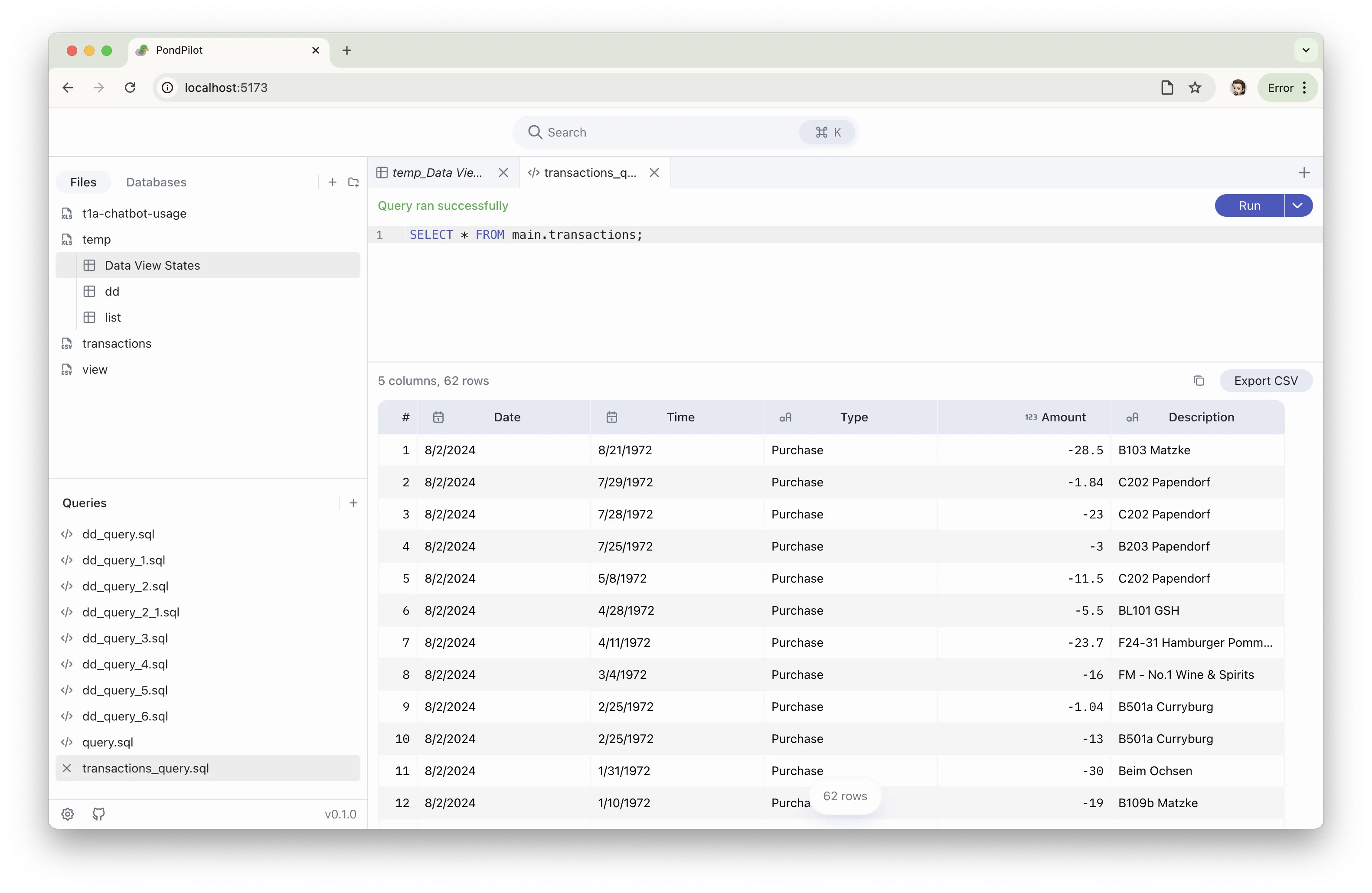Click the add file plus icon next to Files
This screenshot has width=1372, height=893.
pos(333,182)
